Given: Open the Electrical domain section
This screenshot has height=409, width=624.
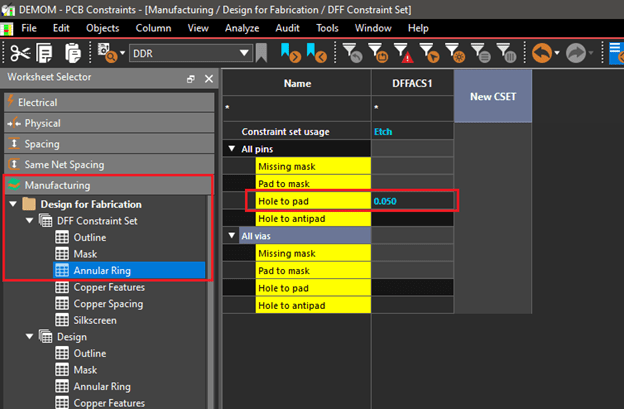Looking at the screenshot, I should click(x=109, y=102).
